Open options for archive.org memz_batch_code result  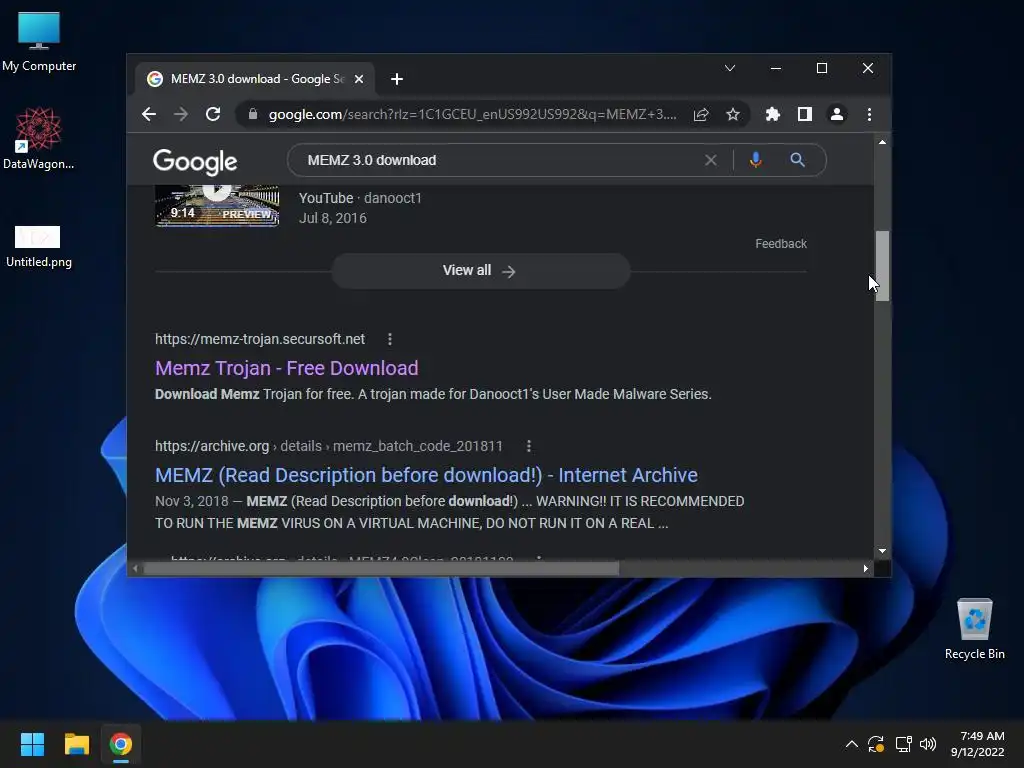(529, 446)
